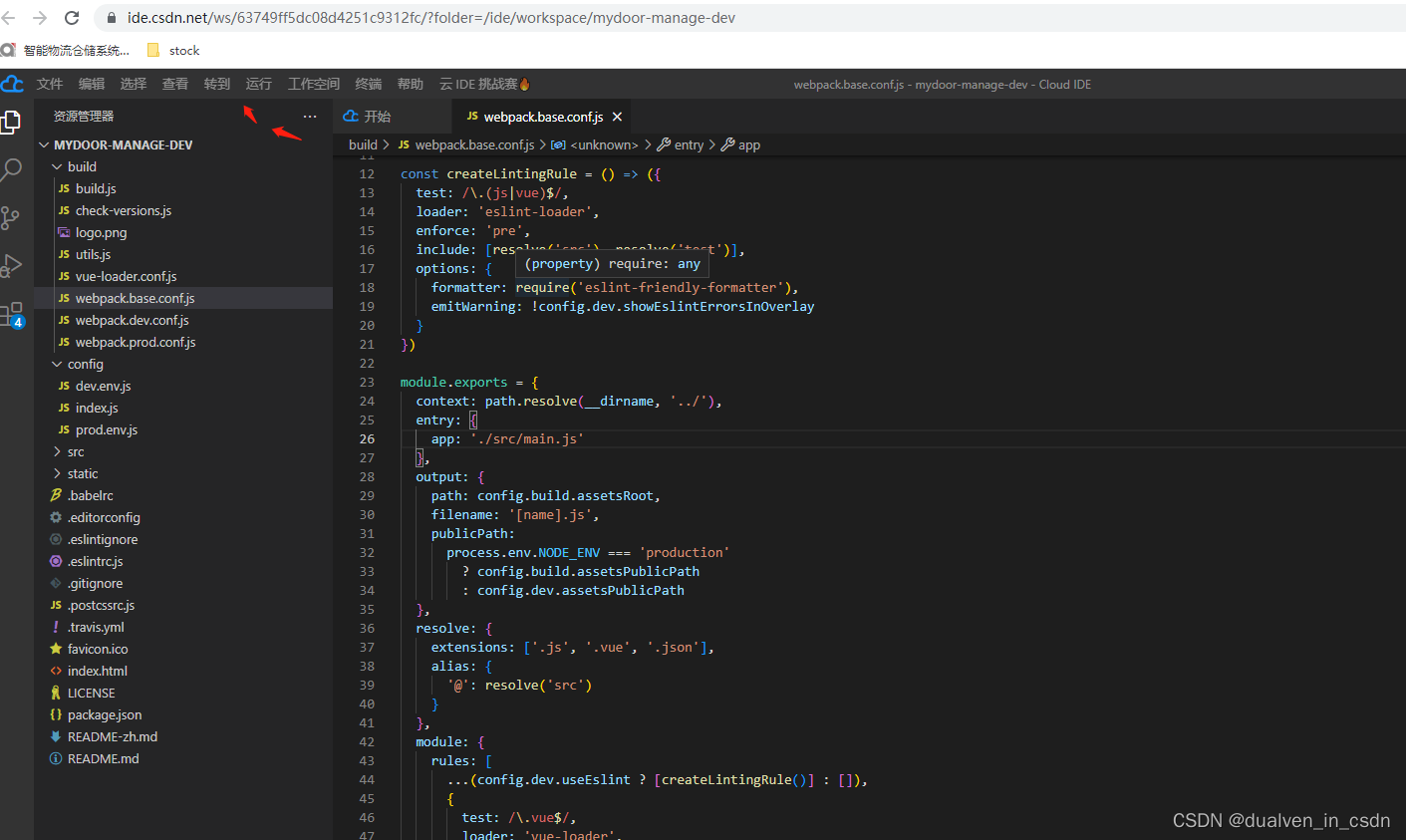Open the Extensions icon with badge 4

click(13, 313)
